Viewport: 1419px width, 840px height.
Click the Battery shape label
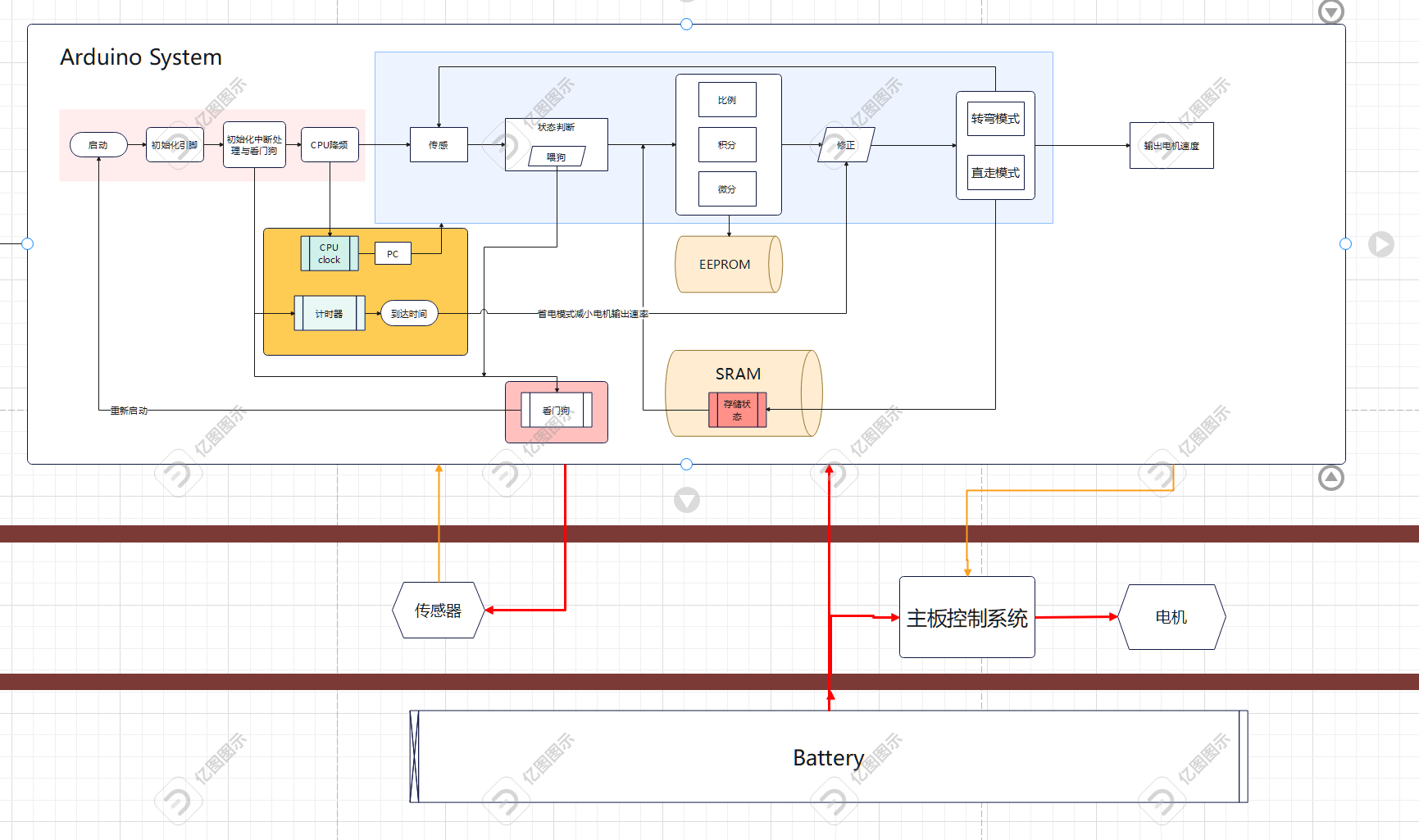(x=828, y=758)
